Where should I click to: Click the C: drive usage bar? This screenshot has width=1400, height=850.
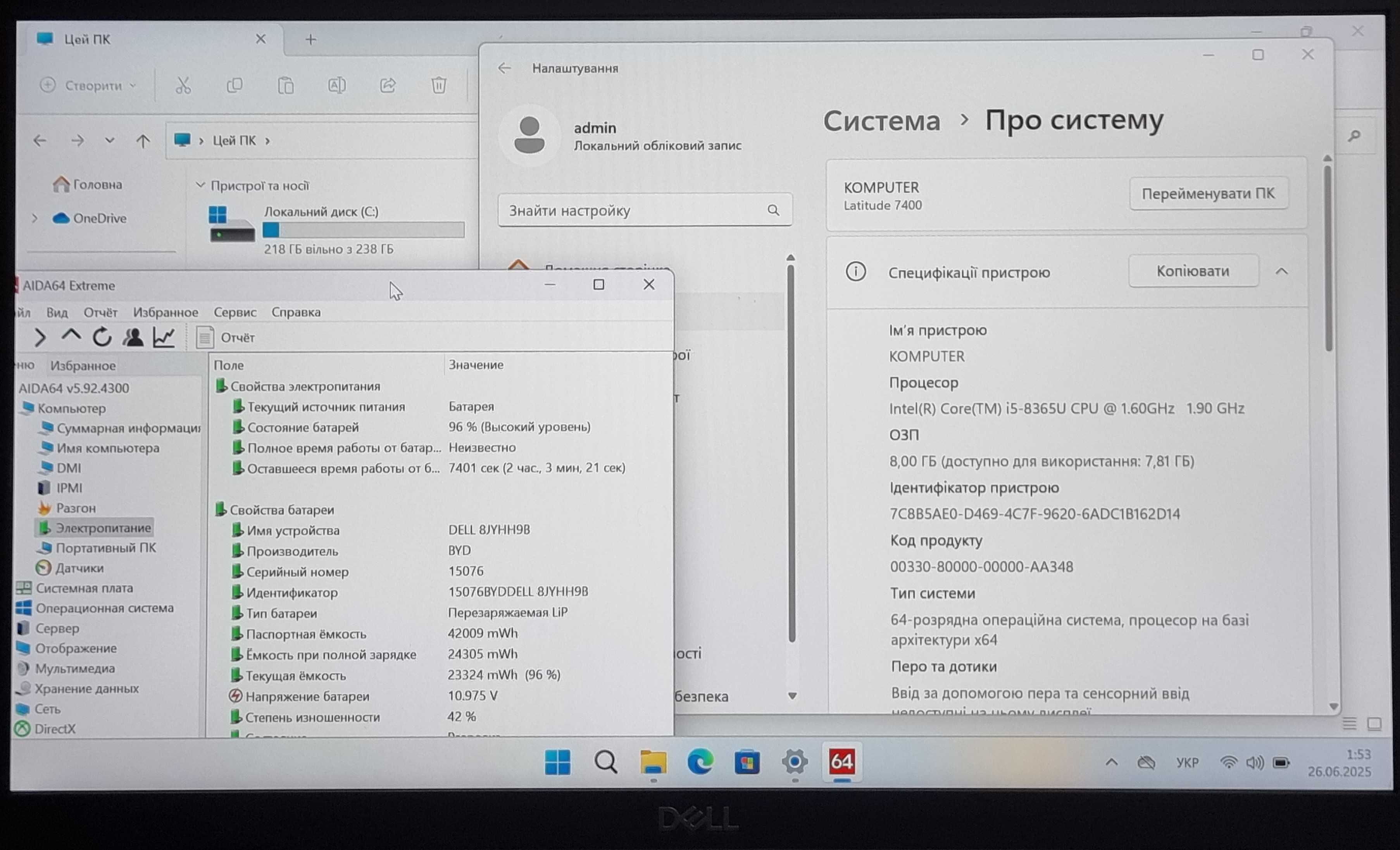[363, 229]
